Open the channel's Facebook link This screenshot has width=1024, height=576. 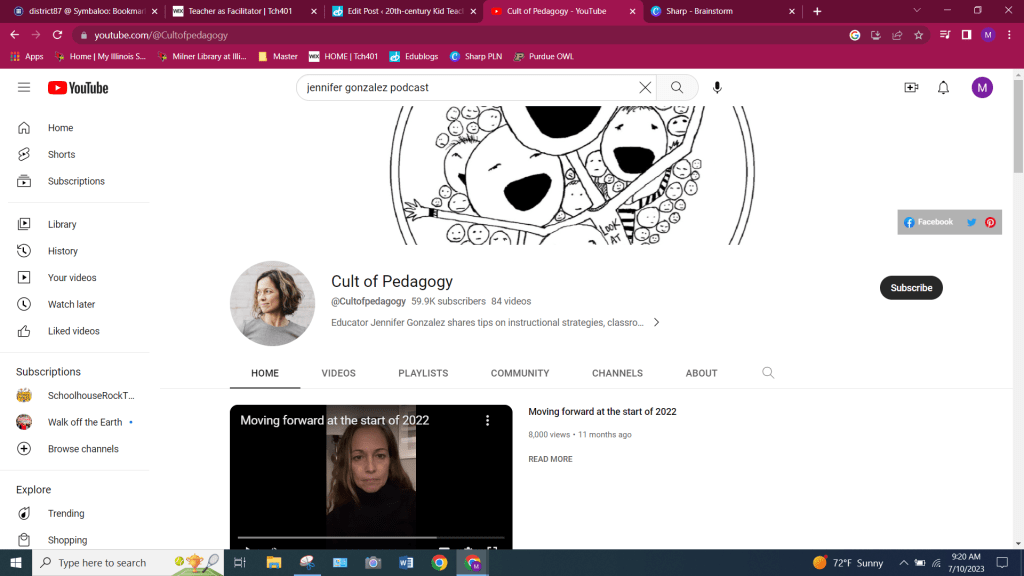click(x=928, y=222)
